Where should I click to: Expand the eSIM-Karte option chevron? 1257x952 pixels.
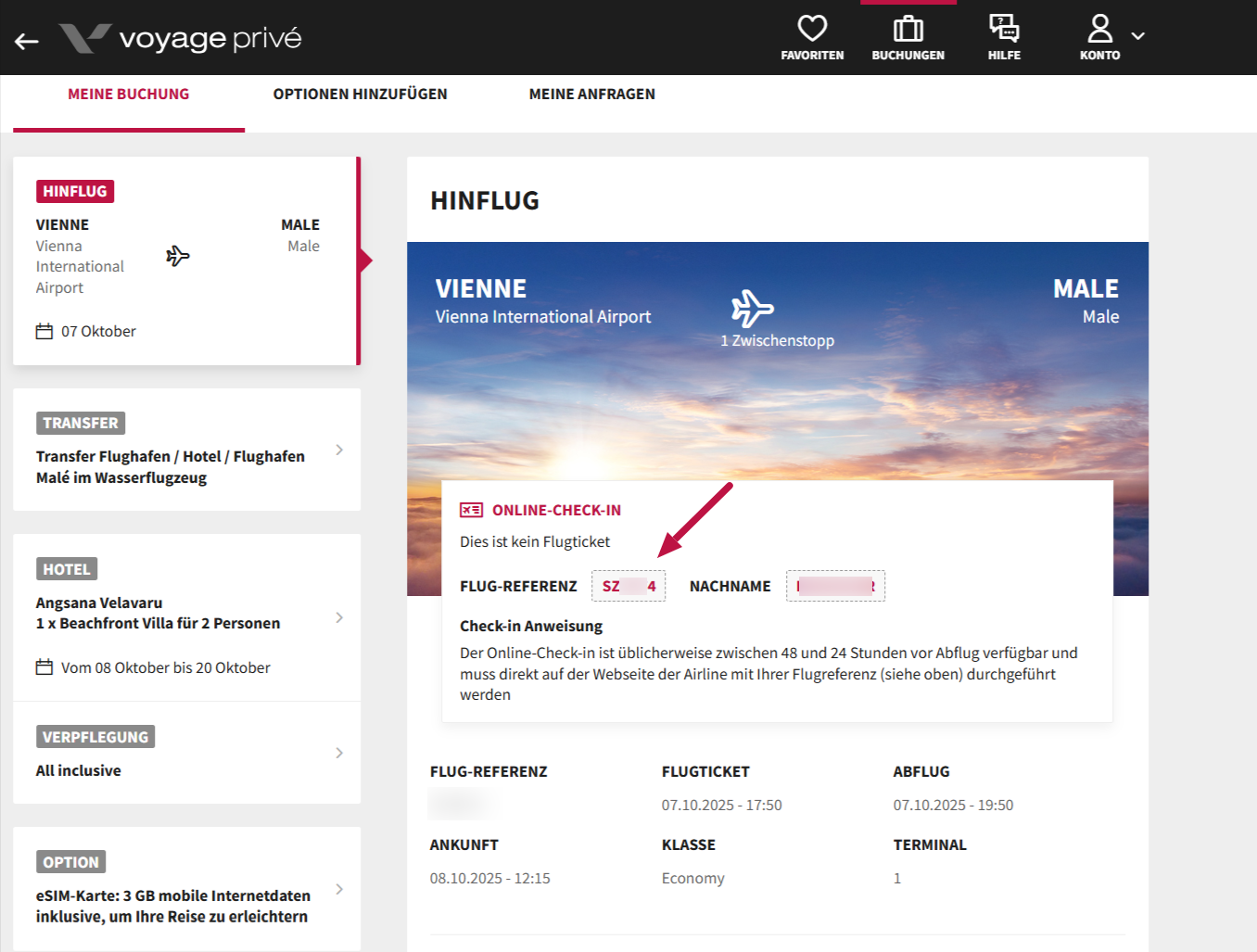[x=339, y=889]
